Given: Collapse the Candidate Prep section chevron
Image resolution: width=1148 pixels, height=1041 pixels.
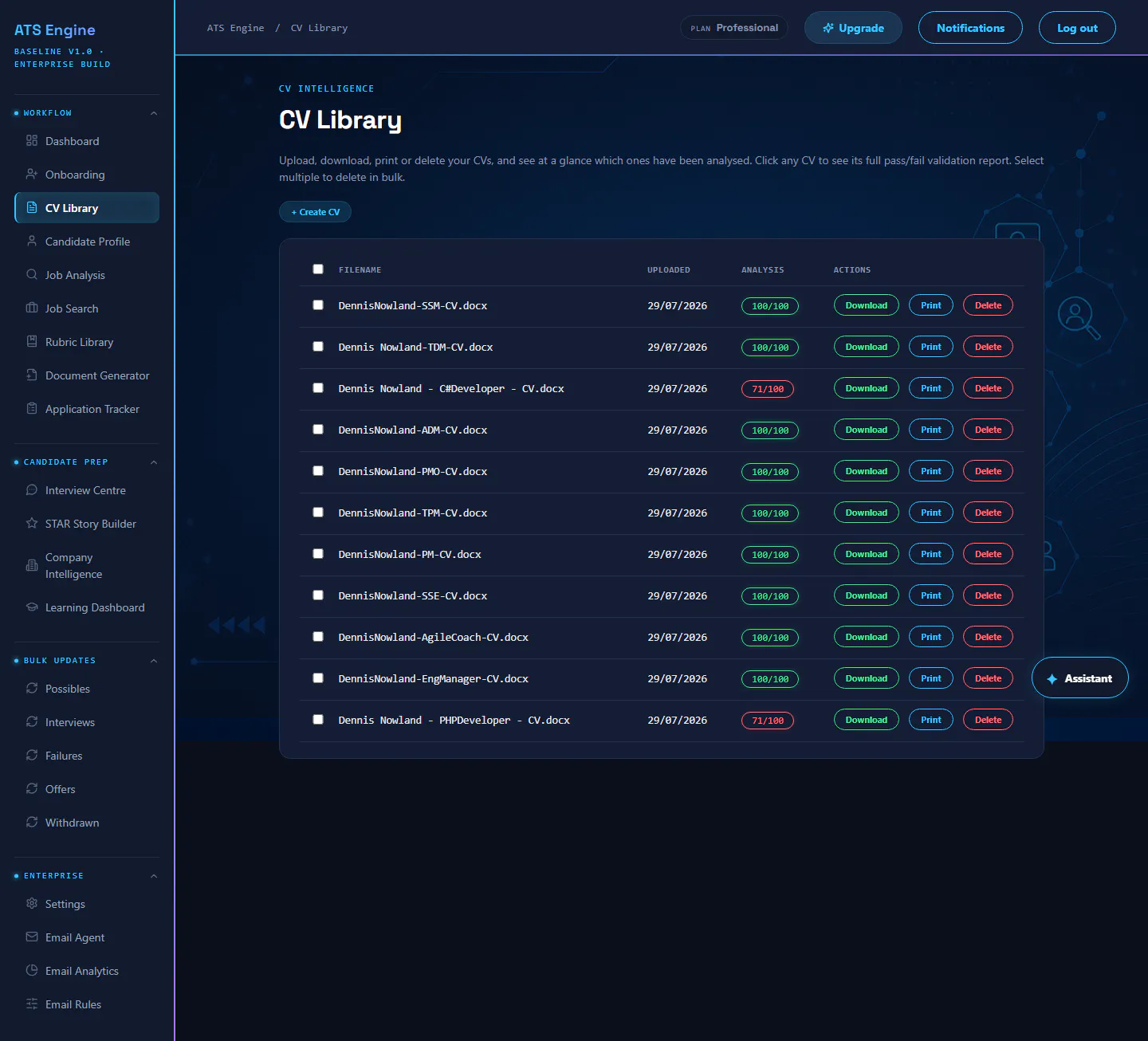Looking at the screenshot, I should coord(154,462).
